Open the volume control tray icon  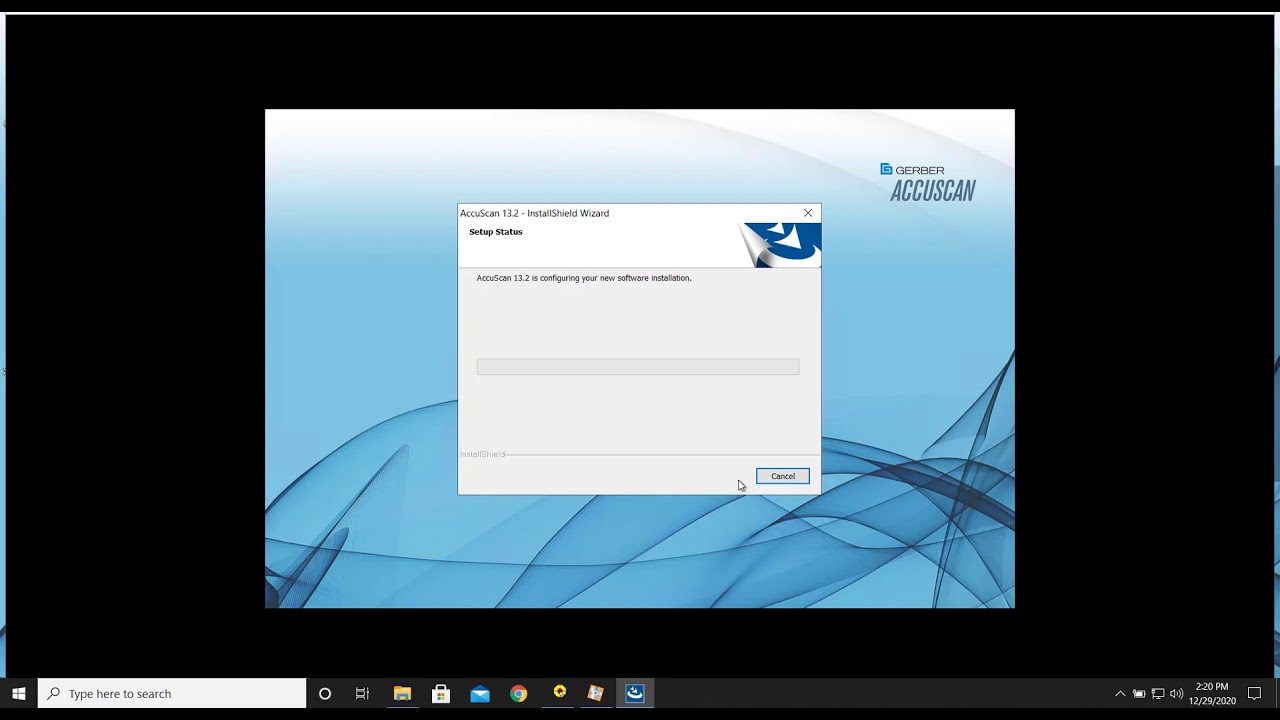coord(1176,693)
